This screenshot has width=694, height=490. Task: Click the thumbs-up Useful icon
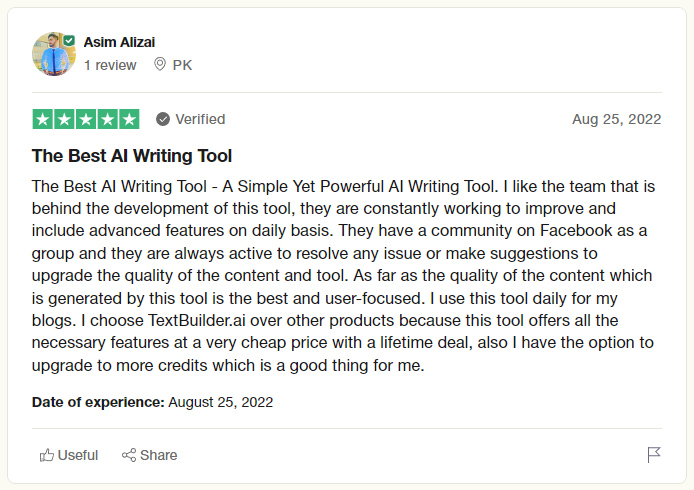[47, 455]
